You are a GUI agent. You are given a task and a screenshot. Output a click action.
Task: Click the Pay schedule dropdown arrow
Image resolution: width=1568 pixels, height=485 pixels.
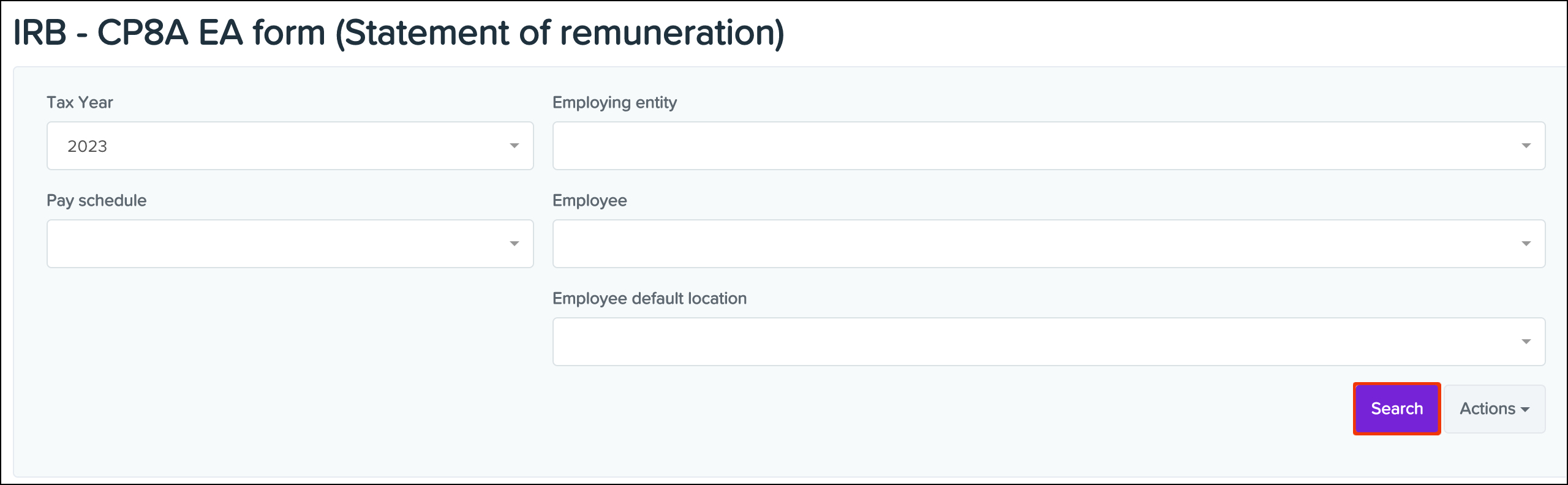click(x=513, y=244)
